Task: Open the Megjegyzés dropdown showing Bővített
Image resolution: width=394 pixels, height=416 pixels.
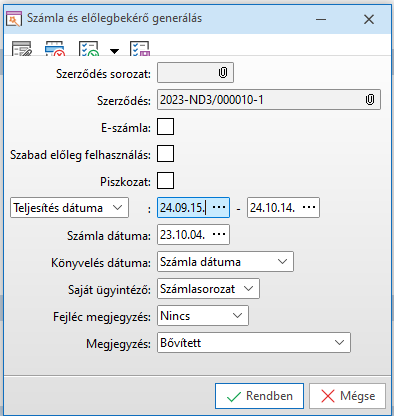Action: (254, 343)
